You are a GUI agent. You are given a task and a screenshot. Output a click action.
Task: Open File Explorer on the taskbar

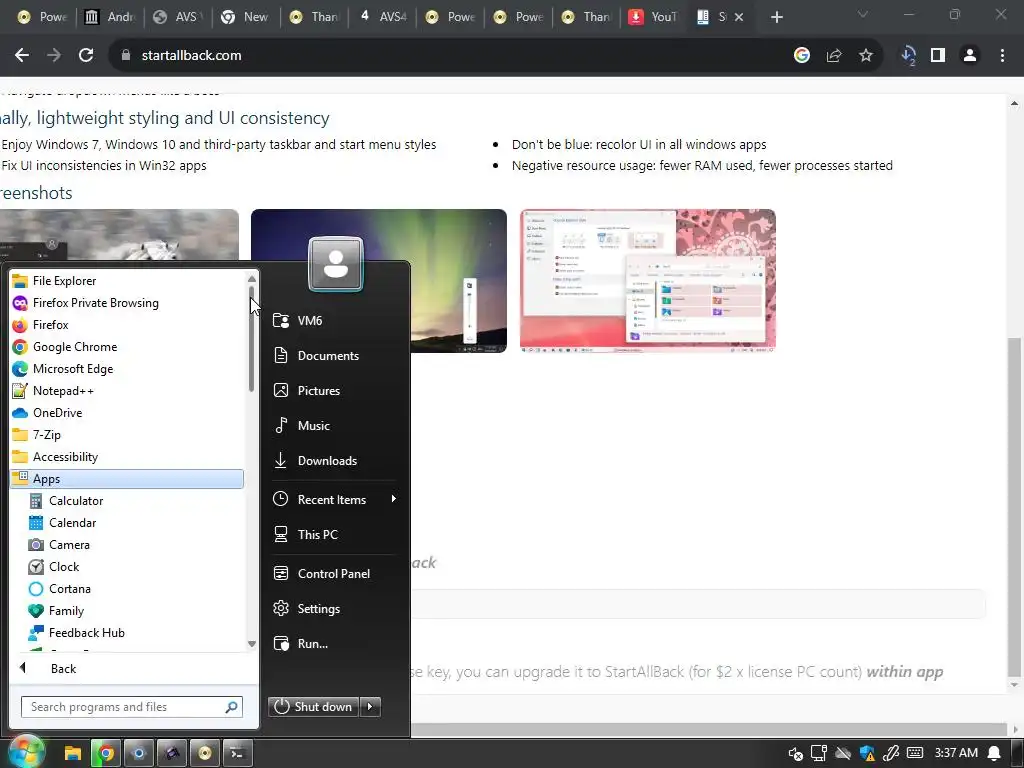[72, 754]
